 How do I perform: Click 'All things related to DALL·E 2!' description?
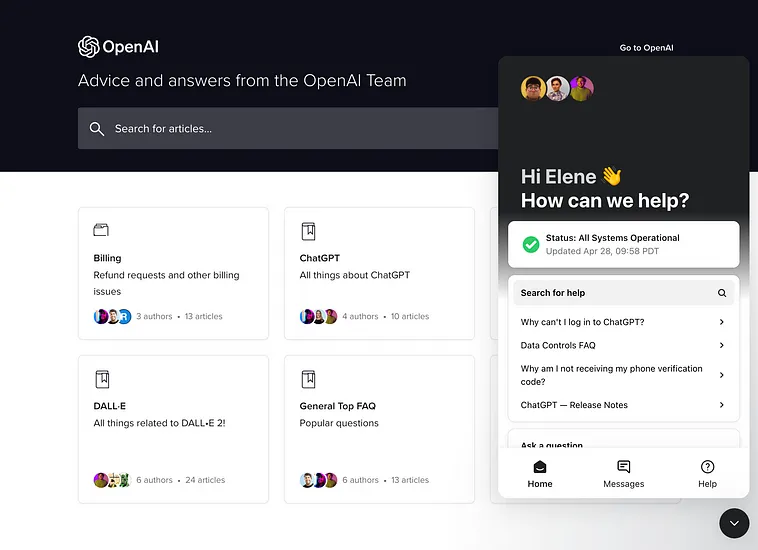pos(160,423)
